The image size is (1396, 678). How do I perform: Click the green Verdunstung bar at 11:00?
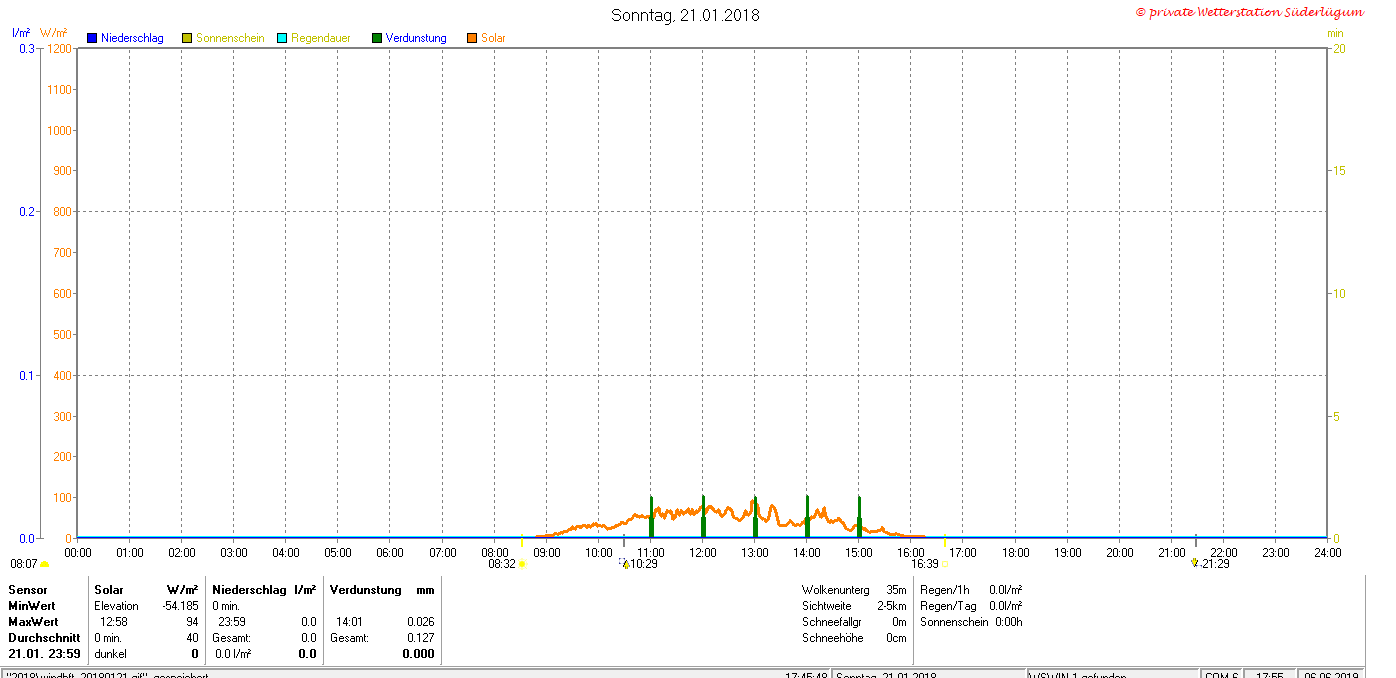651,517
